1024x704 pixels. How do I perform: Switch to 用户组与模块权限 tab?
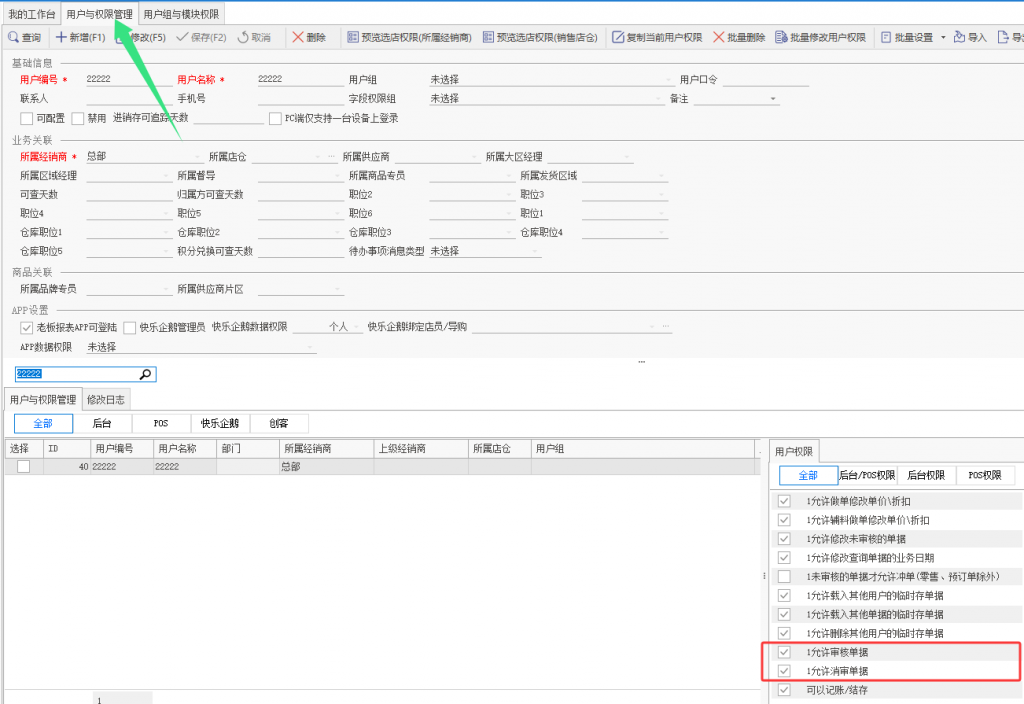(x=182, y=14)
